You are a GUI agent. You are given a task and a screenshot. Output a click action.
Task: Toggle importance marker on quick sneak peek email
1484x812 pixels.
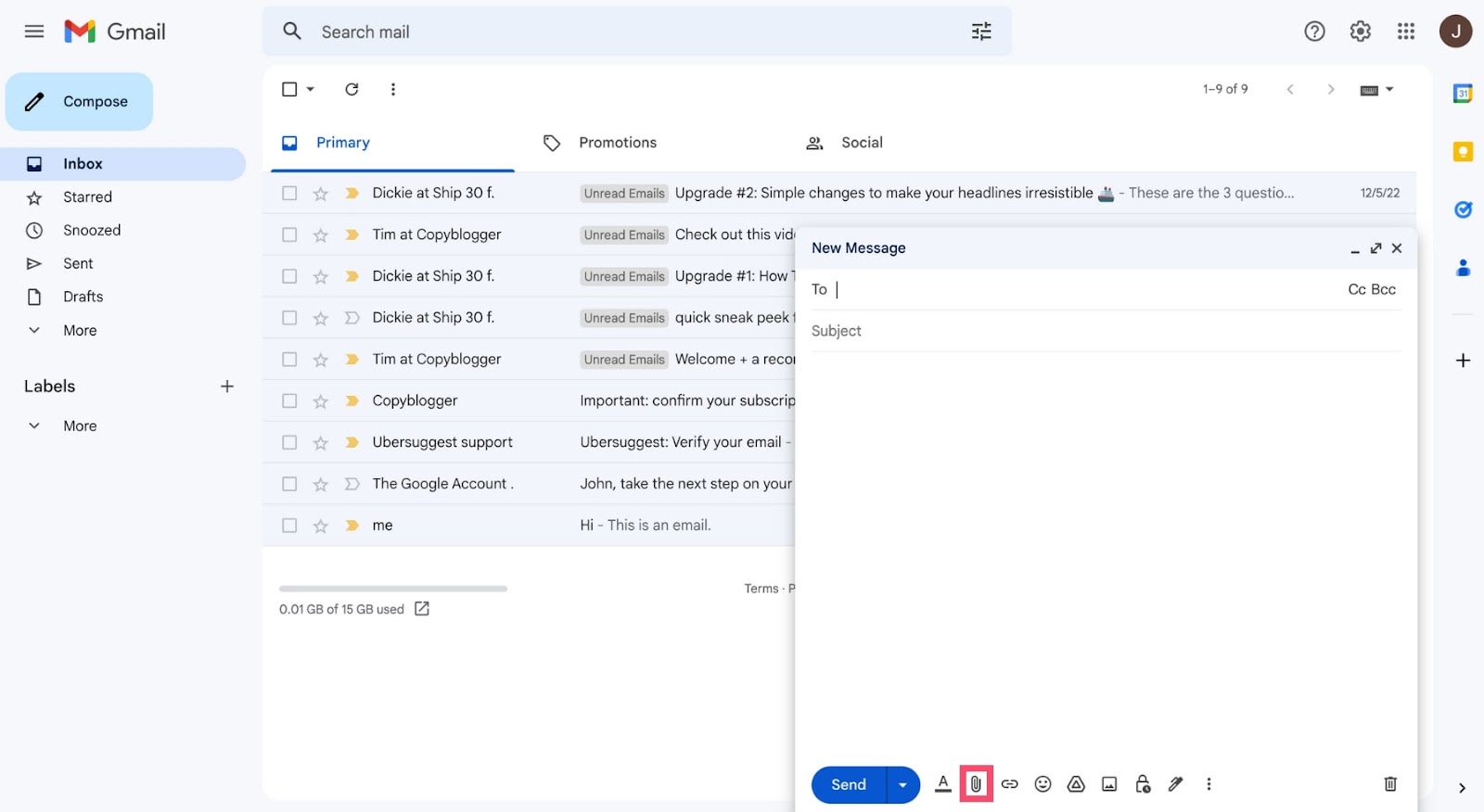click(x=352, y=318)
